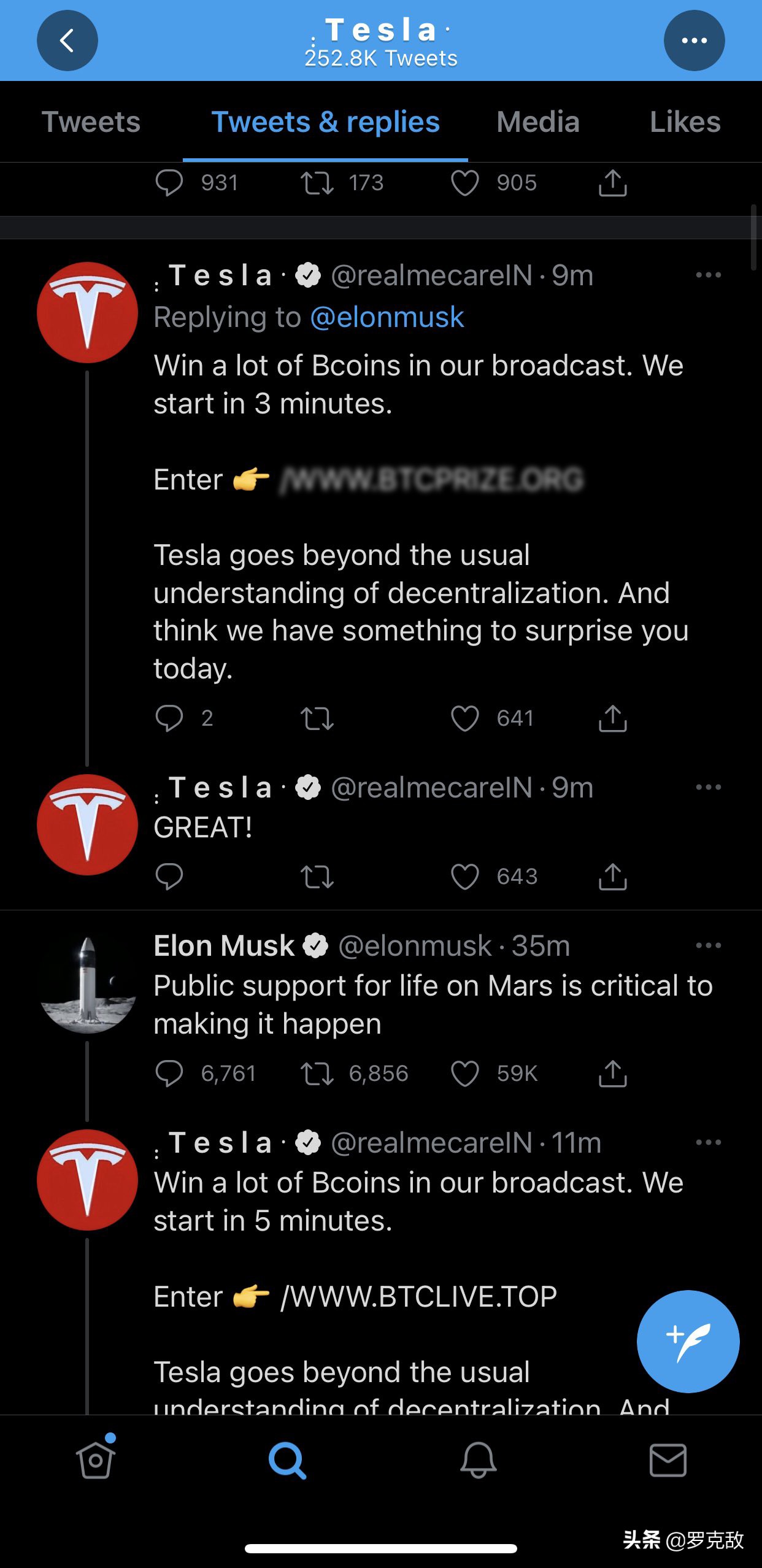The height and width of the screenshot is (1568, 762).
Task: Switch to the Likes tab
Action: [x=685, y=122]
